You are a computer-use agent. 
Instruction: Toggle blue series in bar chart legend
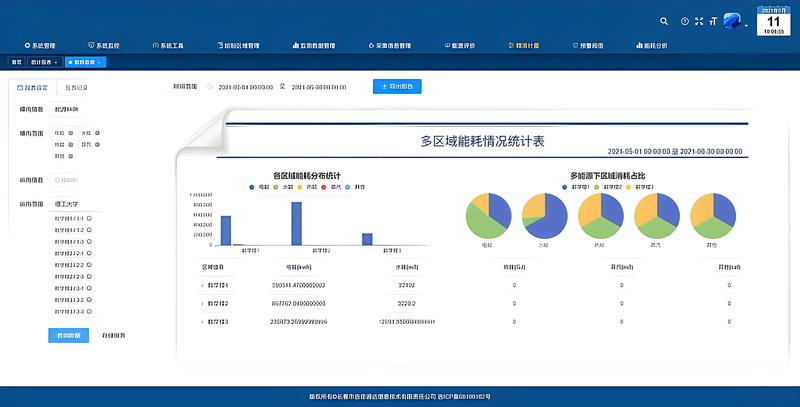pyautogui.click(x=259, y=187)
